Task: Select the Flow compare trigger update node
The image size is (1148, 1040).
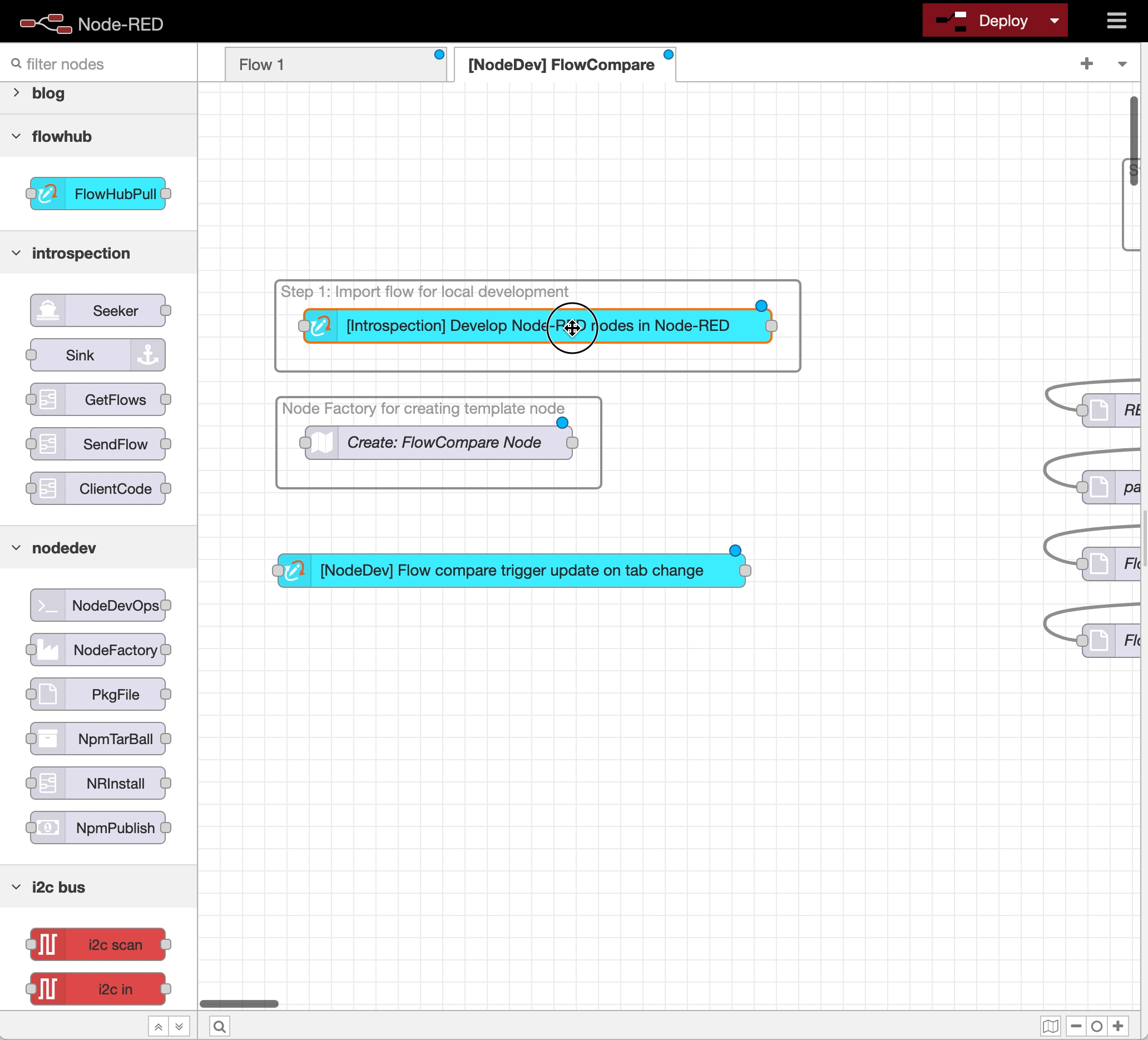Action: tap(511, 571)
